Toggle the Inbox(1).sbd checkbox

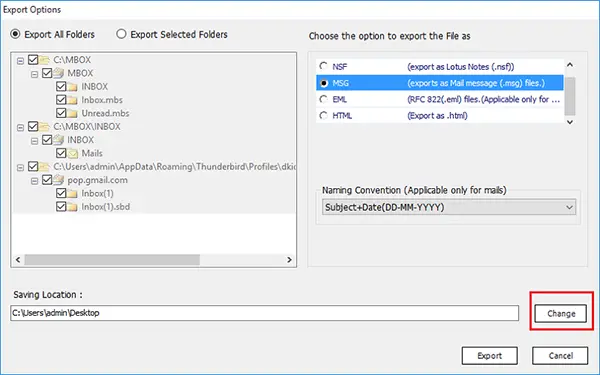(61, 207)
